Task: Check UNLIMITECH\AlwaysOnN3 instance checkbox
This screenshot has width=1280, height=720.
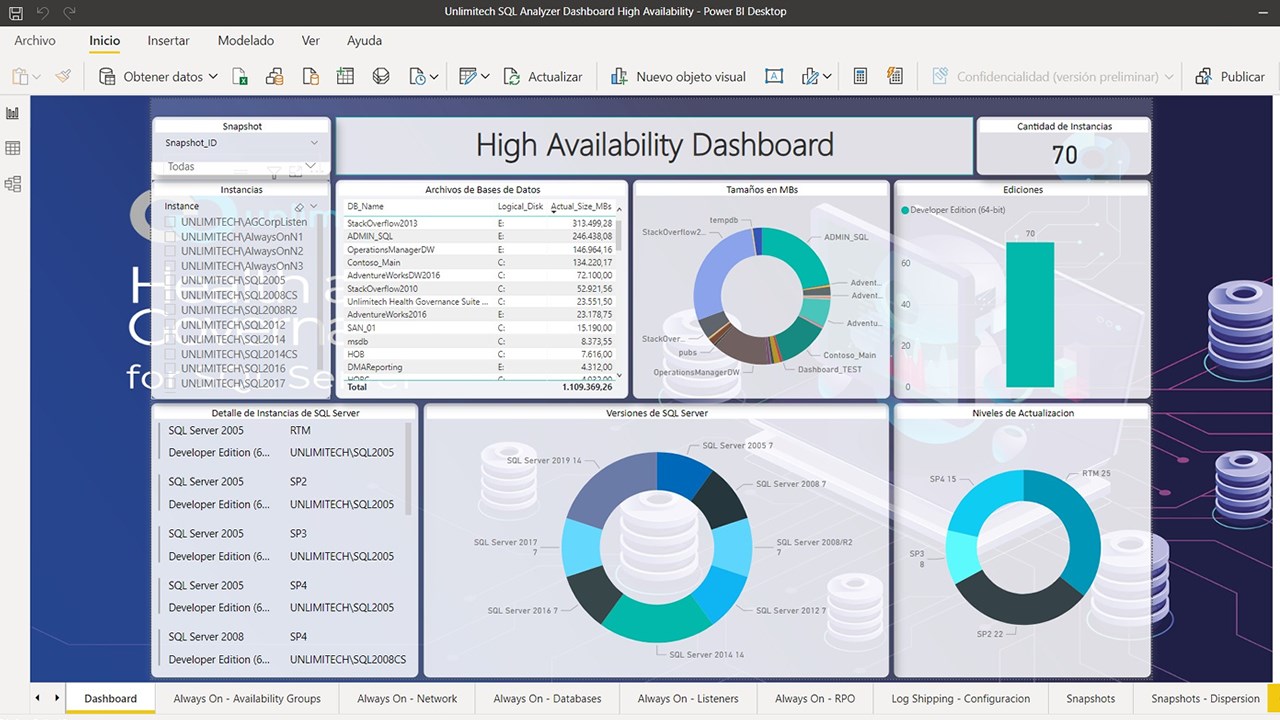Action: (x=170, y=266)
